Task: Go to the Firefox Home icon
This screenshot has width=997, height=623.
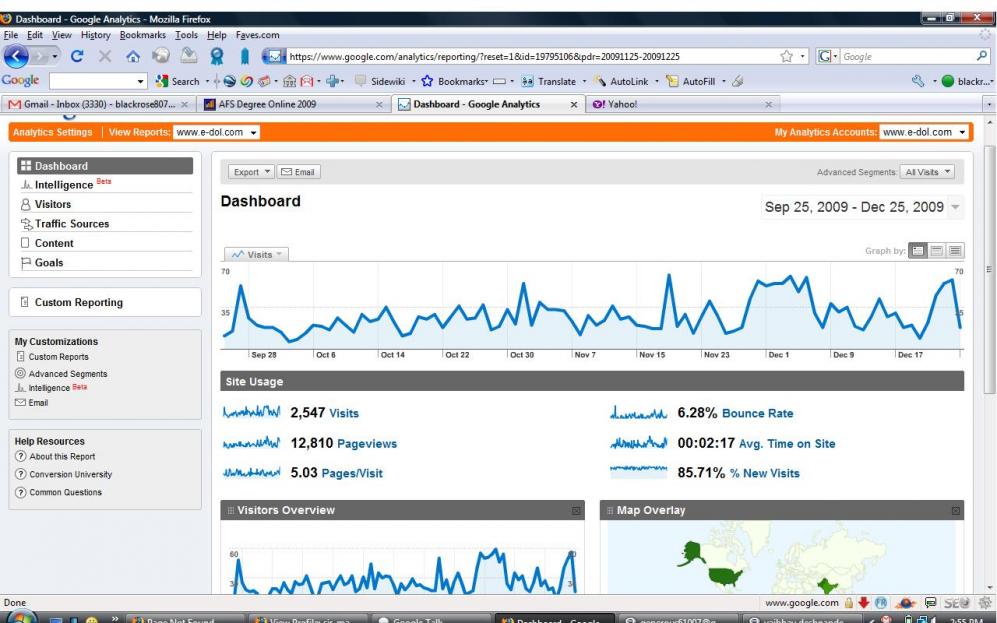Action: coord(133,57)
